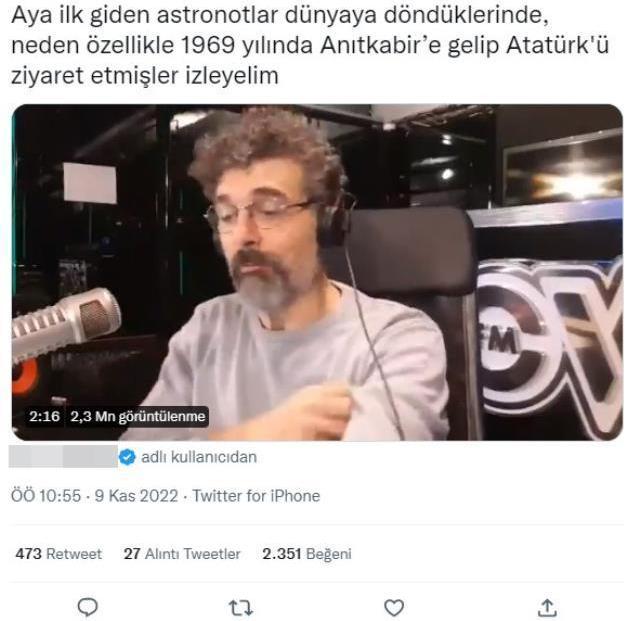Open the 2.351 Beğeni list
This screenshot has width=640, height=621.
pos(307,554)
